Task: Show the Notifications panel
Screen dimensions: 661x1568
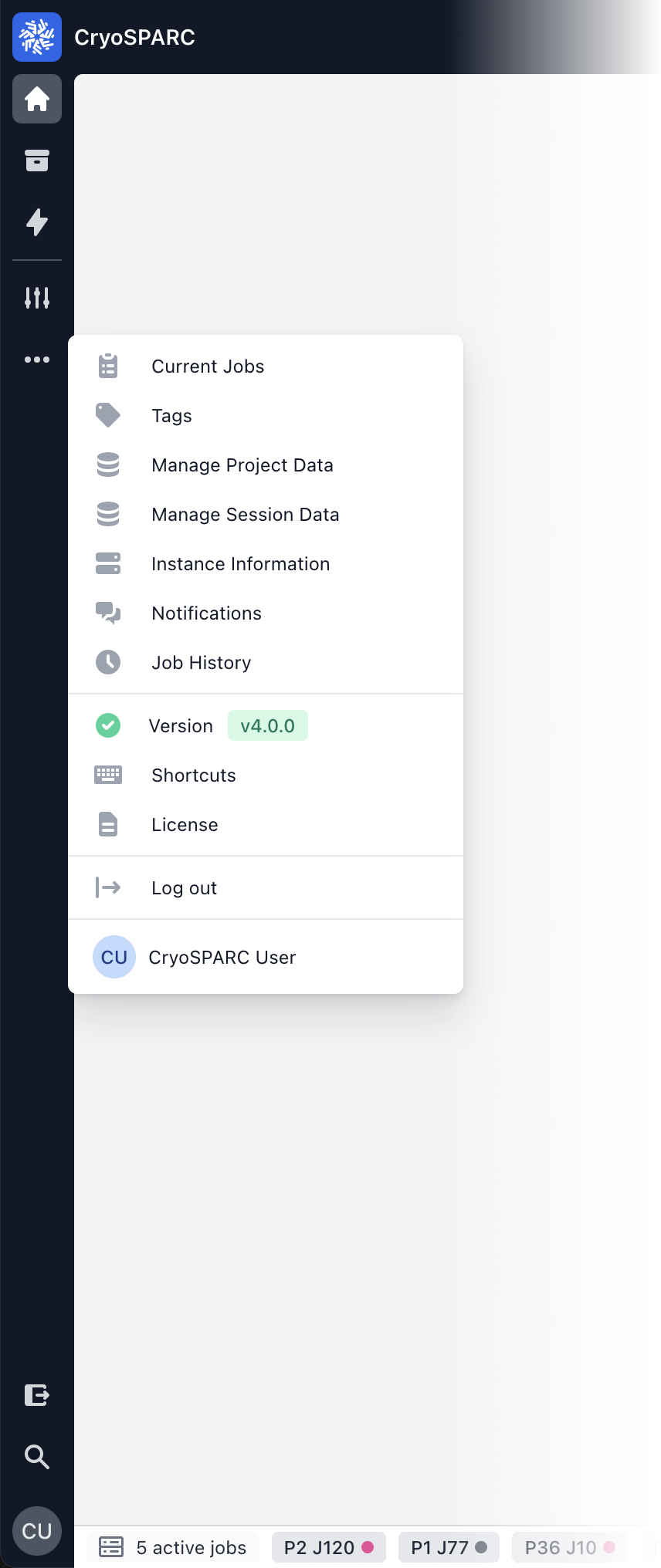Action: coord(206,613)
